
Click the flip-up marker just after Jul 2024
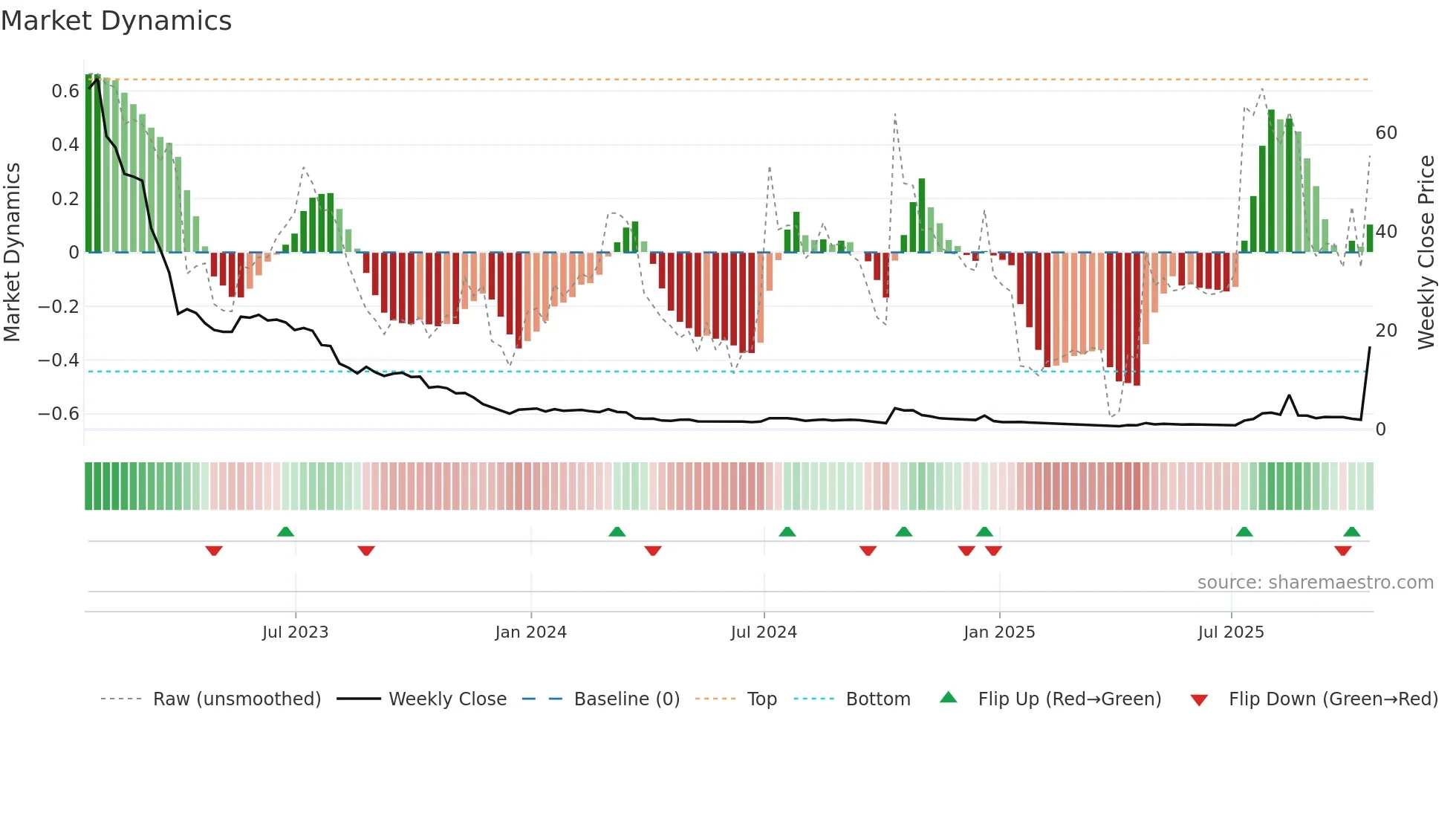pos(787,531)
